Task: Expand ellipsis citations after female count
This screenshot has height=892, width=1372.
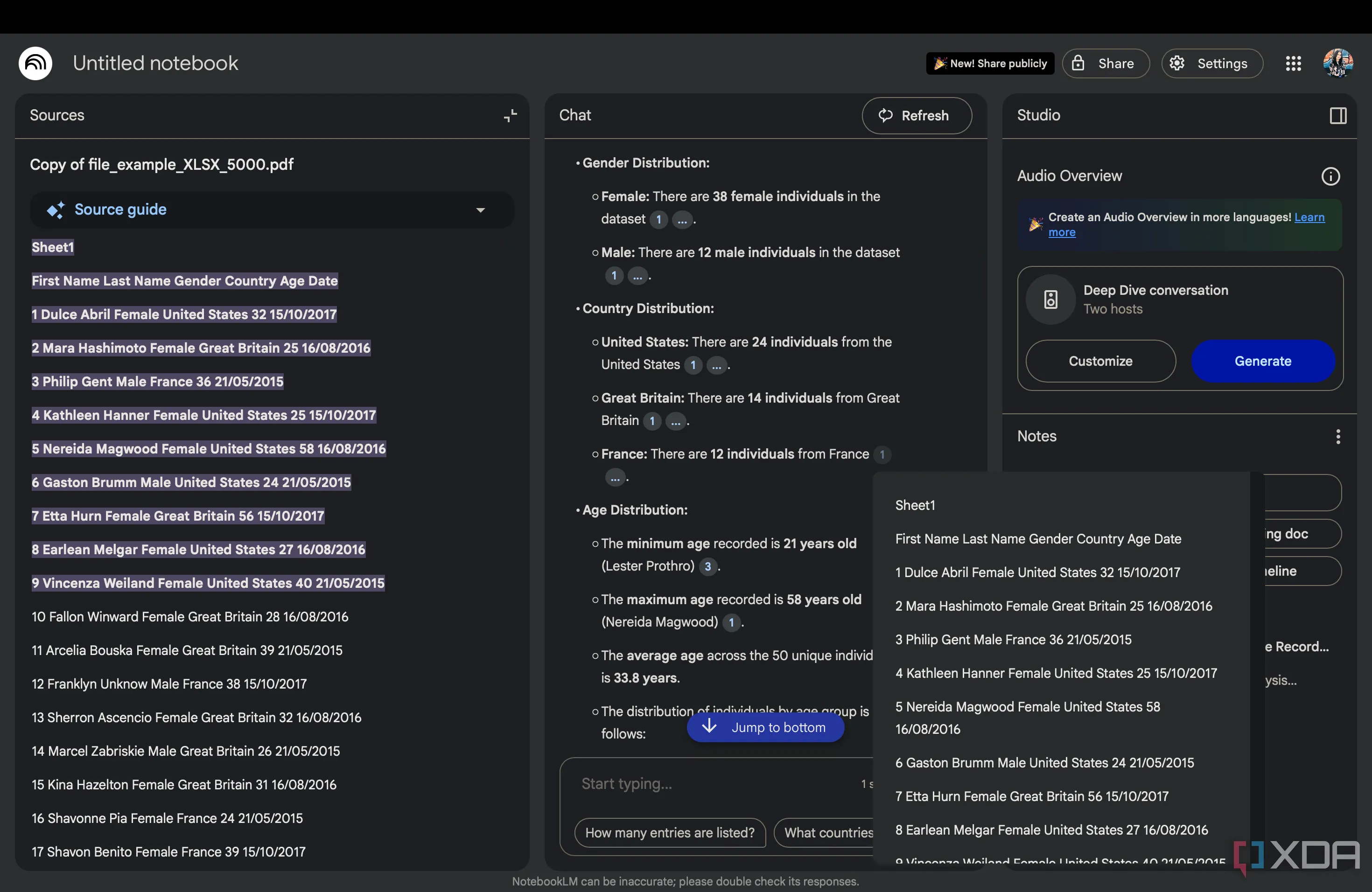Action: click(682, 220)
